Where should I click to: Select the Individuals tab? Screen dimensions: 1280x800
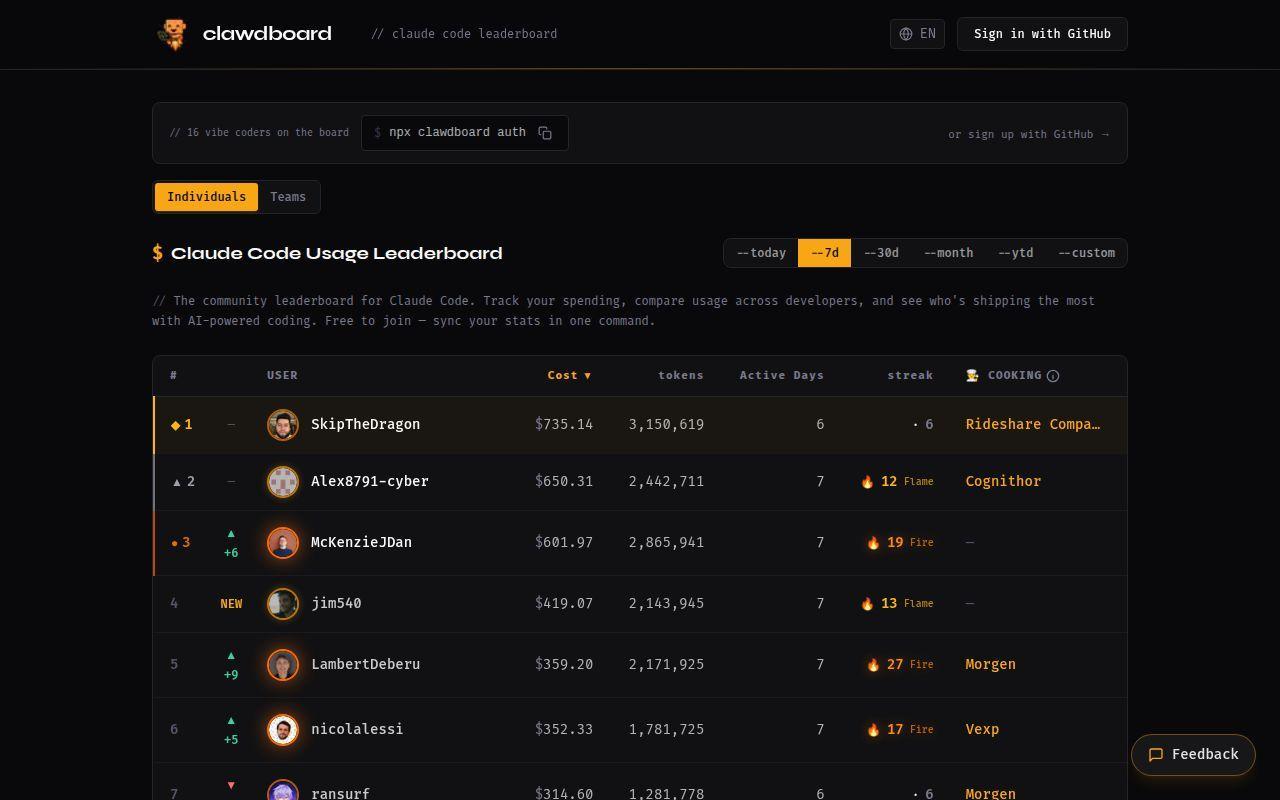click(206, 197)
